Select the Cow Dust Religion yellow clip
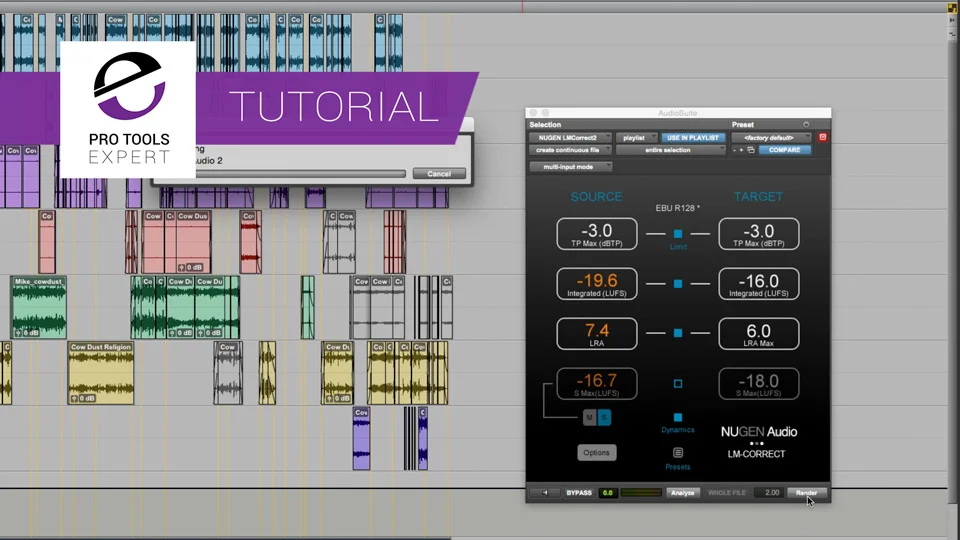This screenshot has width=960, height=540. click(x=101, y=373)
